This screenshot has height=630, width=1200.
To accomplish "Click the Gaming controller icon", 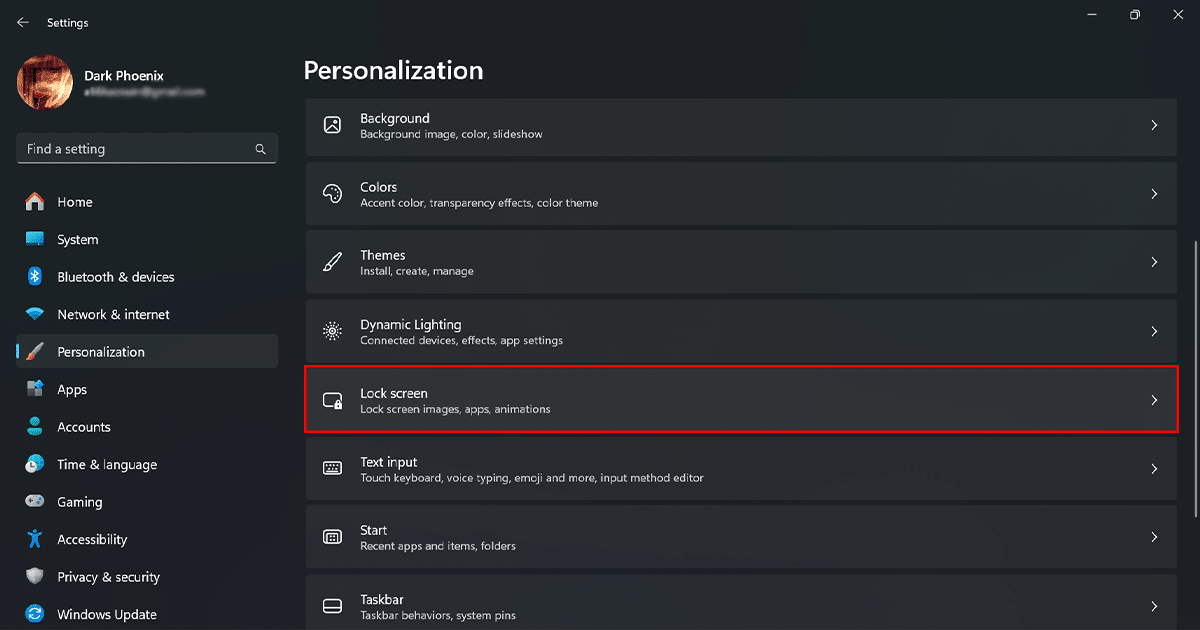I will point(35,502).
